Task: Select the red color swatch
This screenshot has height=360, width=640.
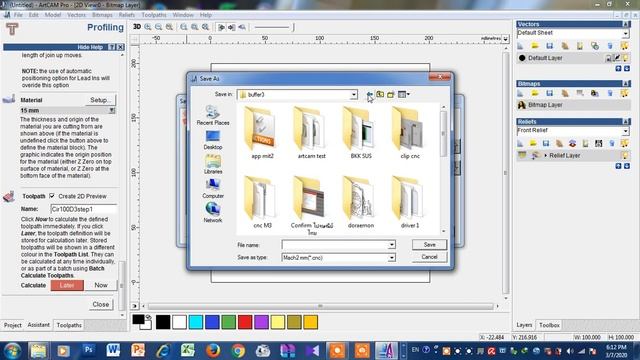Action: pos(245,322)
